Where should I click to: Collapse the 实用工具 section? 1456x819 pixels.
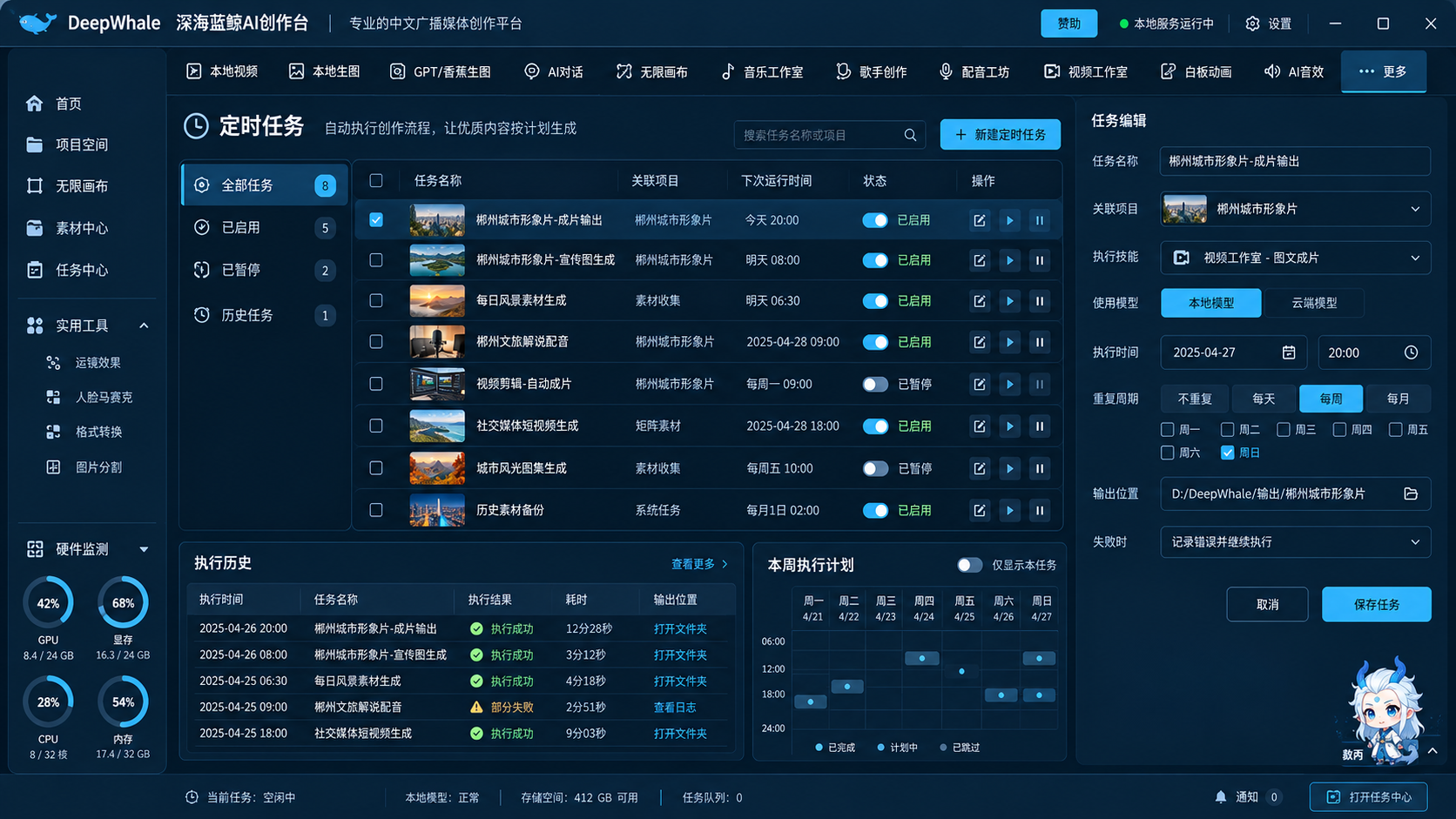pyautogui.click(x=144, y=326)
